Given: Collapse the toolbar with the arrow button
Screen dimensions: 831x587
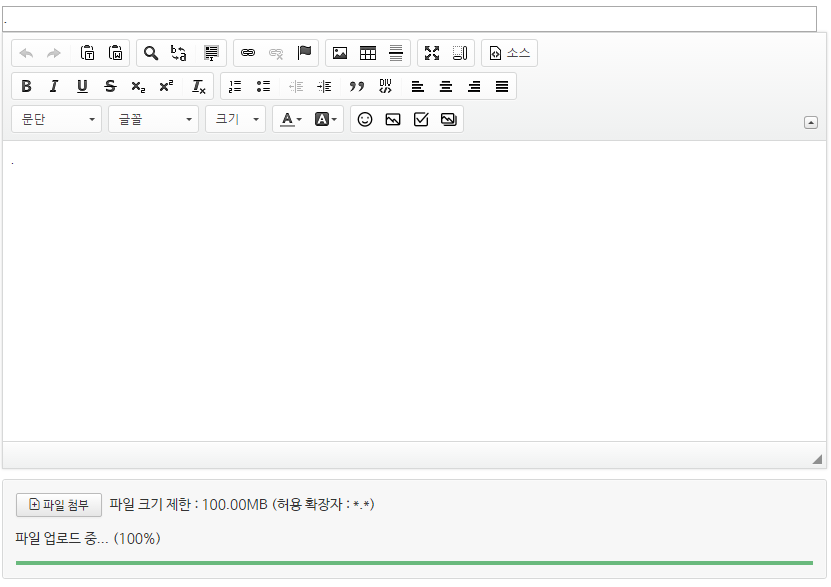Looking at the screenshot, I should [x=810, y=122].
